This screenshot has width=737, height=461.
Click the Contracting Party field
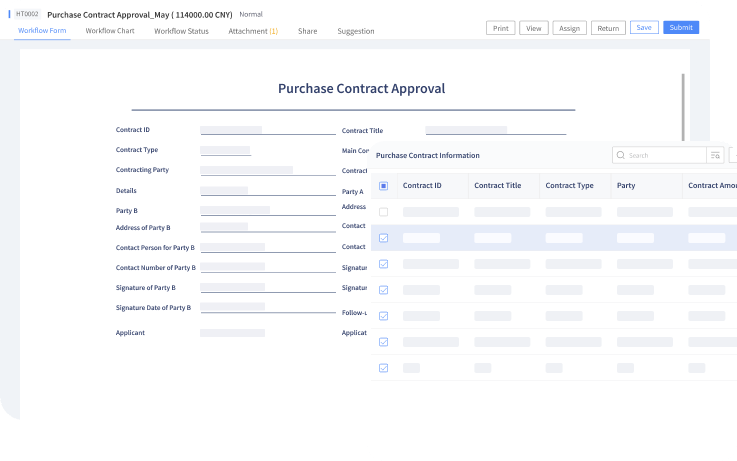click(x=268, y=170)
